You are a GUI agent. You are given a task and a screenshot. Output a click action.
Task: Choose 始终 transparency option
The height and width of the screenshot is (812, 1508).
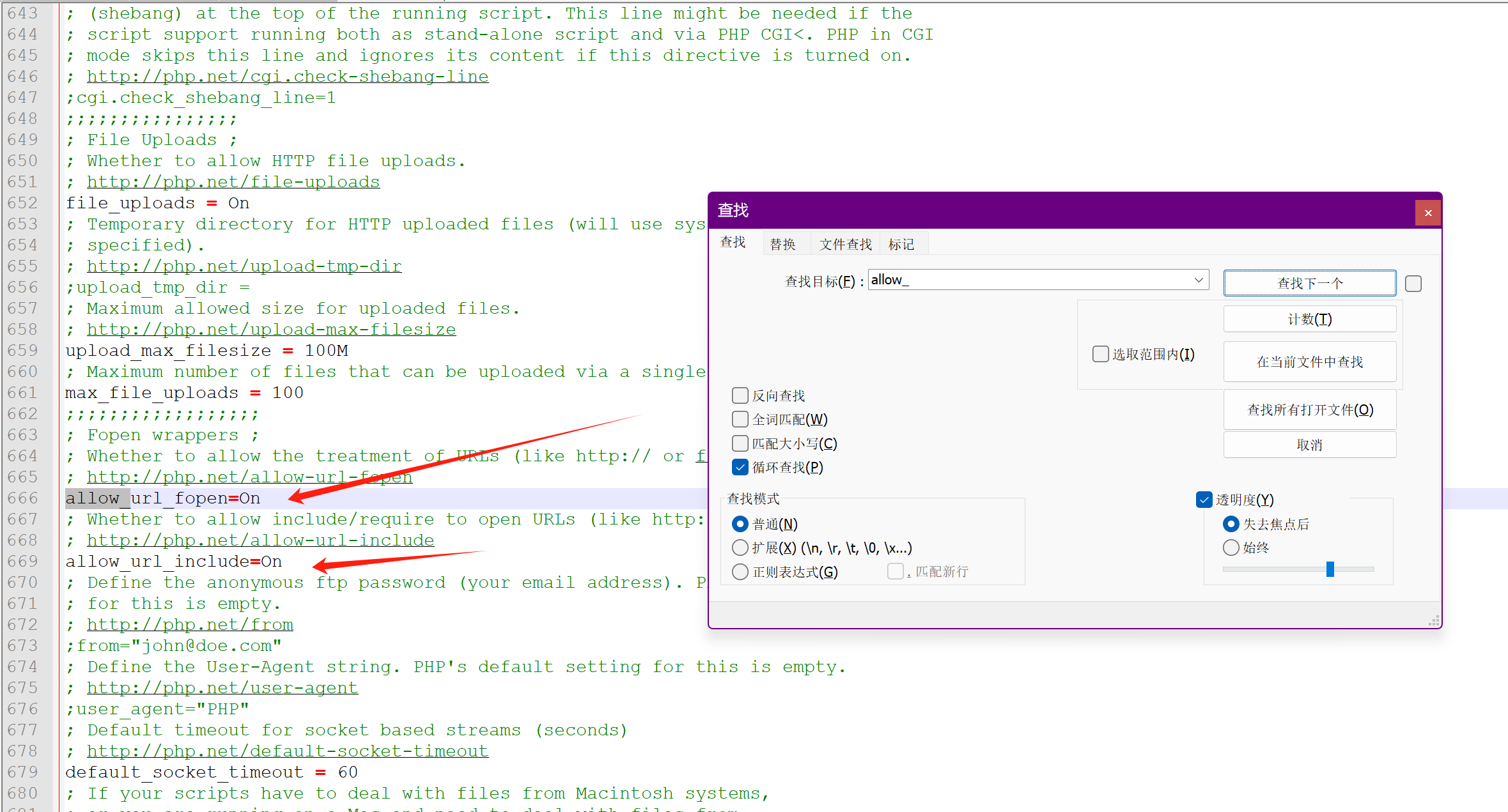tap(1231, 548)
